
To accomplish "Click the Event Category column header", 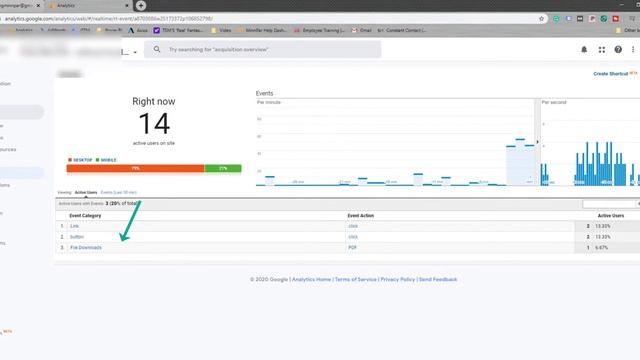I will pyautogui.click(x=85, y=216).
